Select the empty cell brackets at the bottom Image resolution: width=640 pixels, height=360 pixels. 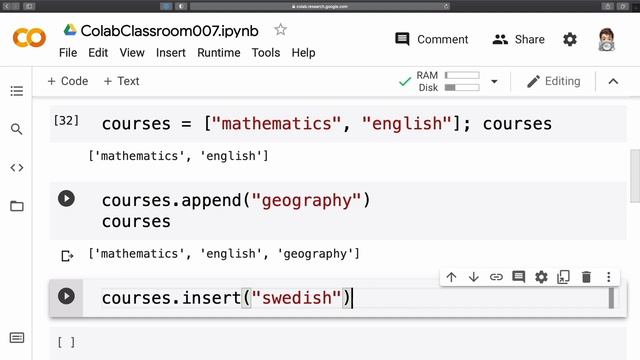click(66, 342)
